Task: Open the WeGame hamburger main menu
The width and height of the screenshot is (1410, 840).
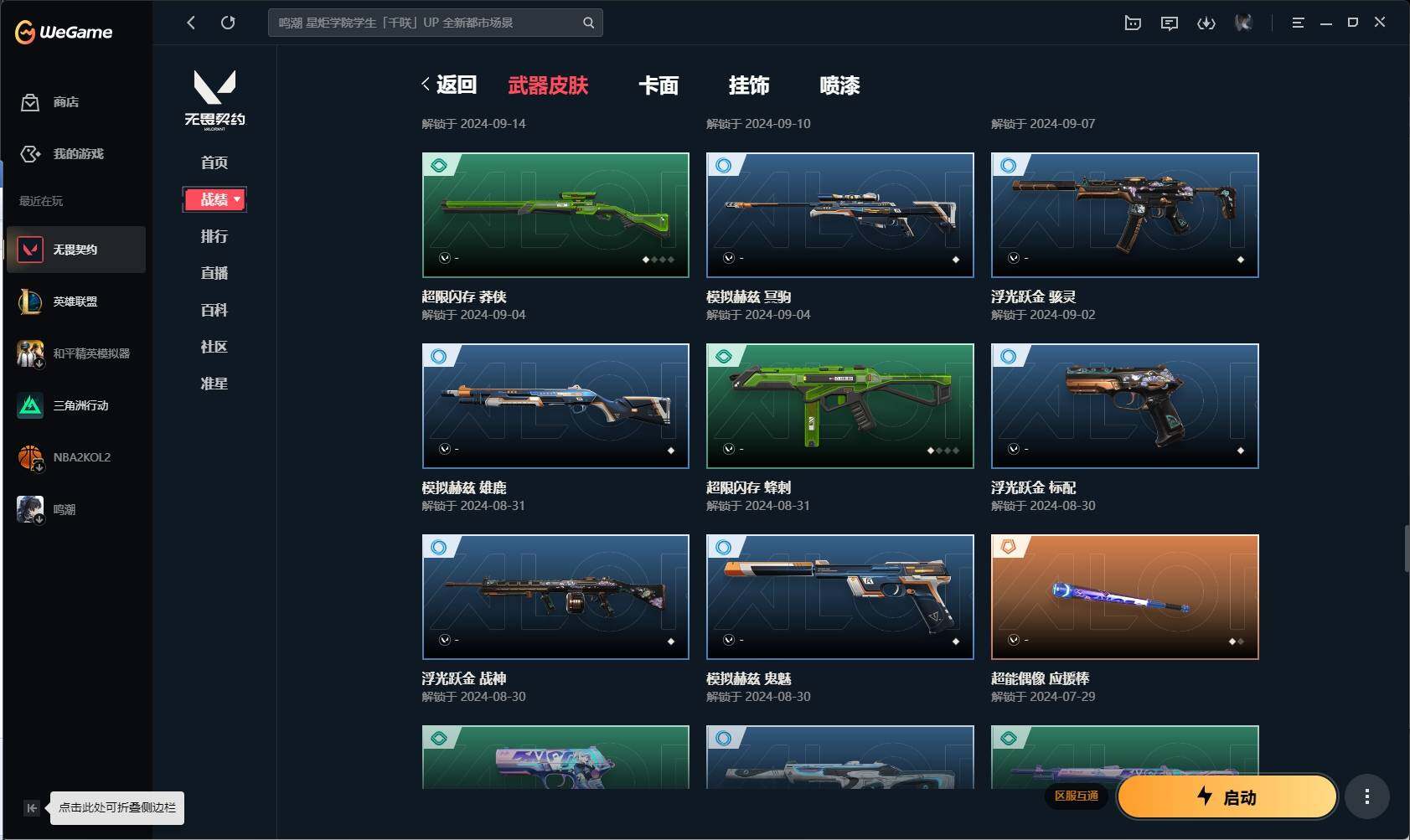Action: (x=1298, y=23)
